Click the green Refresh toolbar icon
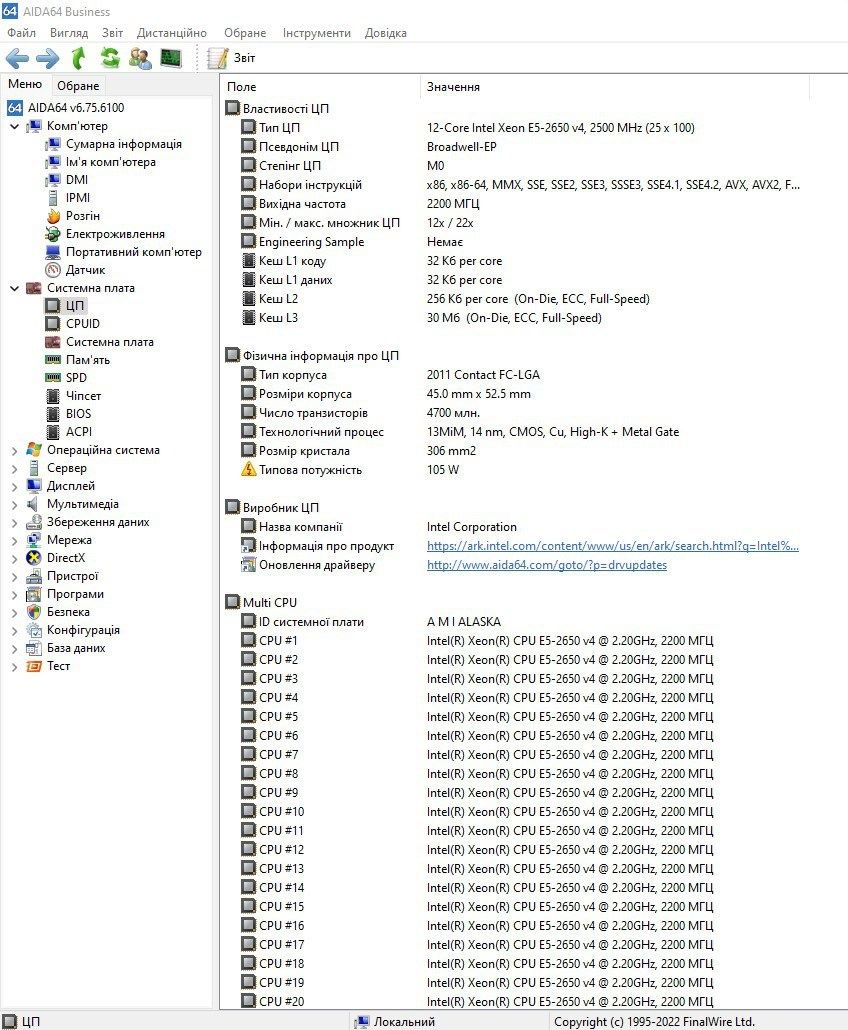Image resolution: width=848 pixels, height=1030 pixels. (x=110, y=58)
